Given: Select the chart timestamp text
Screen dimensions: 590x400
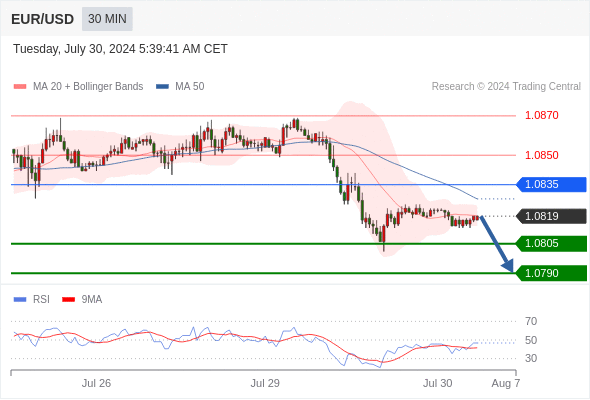Looking at the screenshot, I should point(120,49).
